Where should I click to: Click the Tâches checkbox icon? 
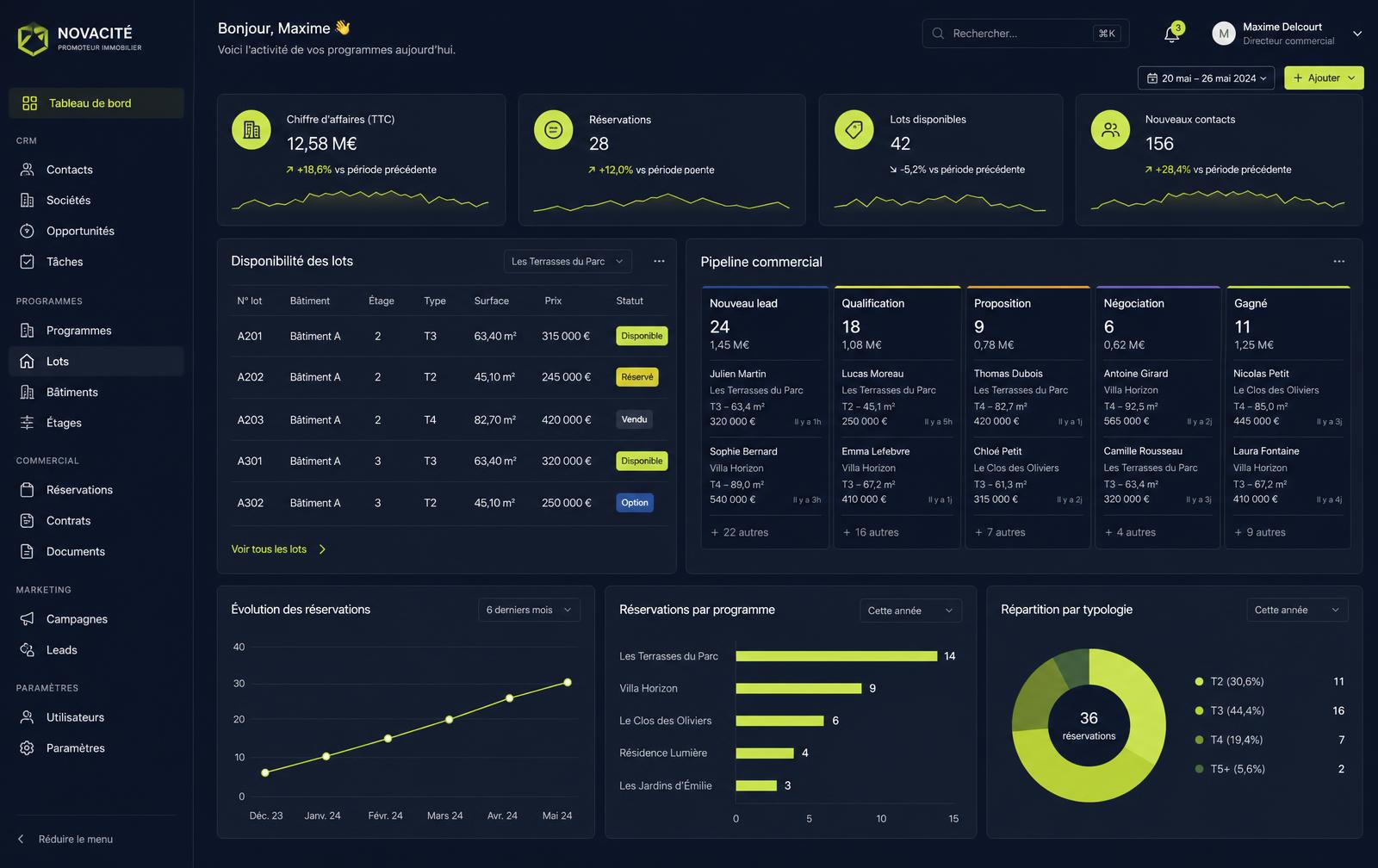point(28,262)
